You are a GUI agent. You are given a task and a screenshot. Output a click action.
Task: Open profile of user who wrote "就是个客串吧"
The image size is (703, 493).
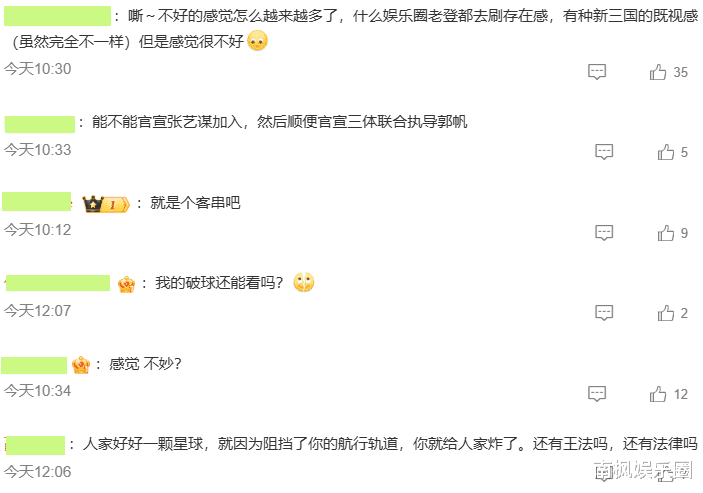(x=37, y=203)
